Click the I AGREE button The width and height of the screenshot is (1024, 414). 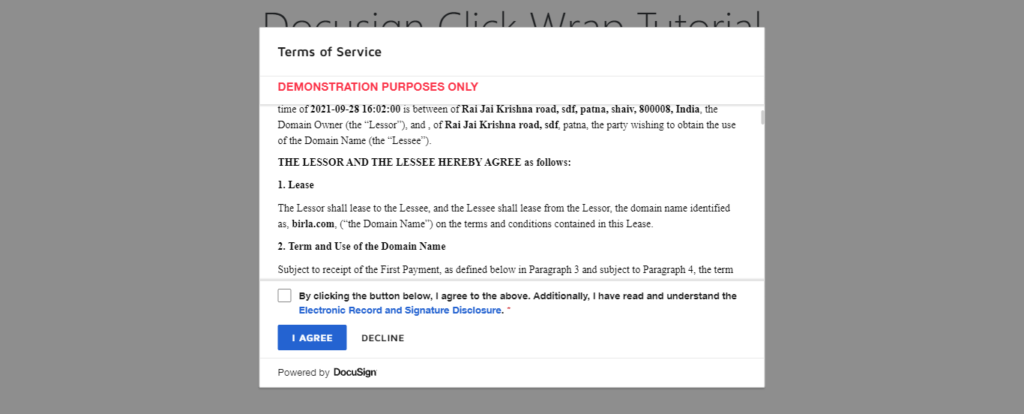[312, 338]
